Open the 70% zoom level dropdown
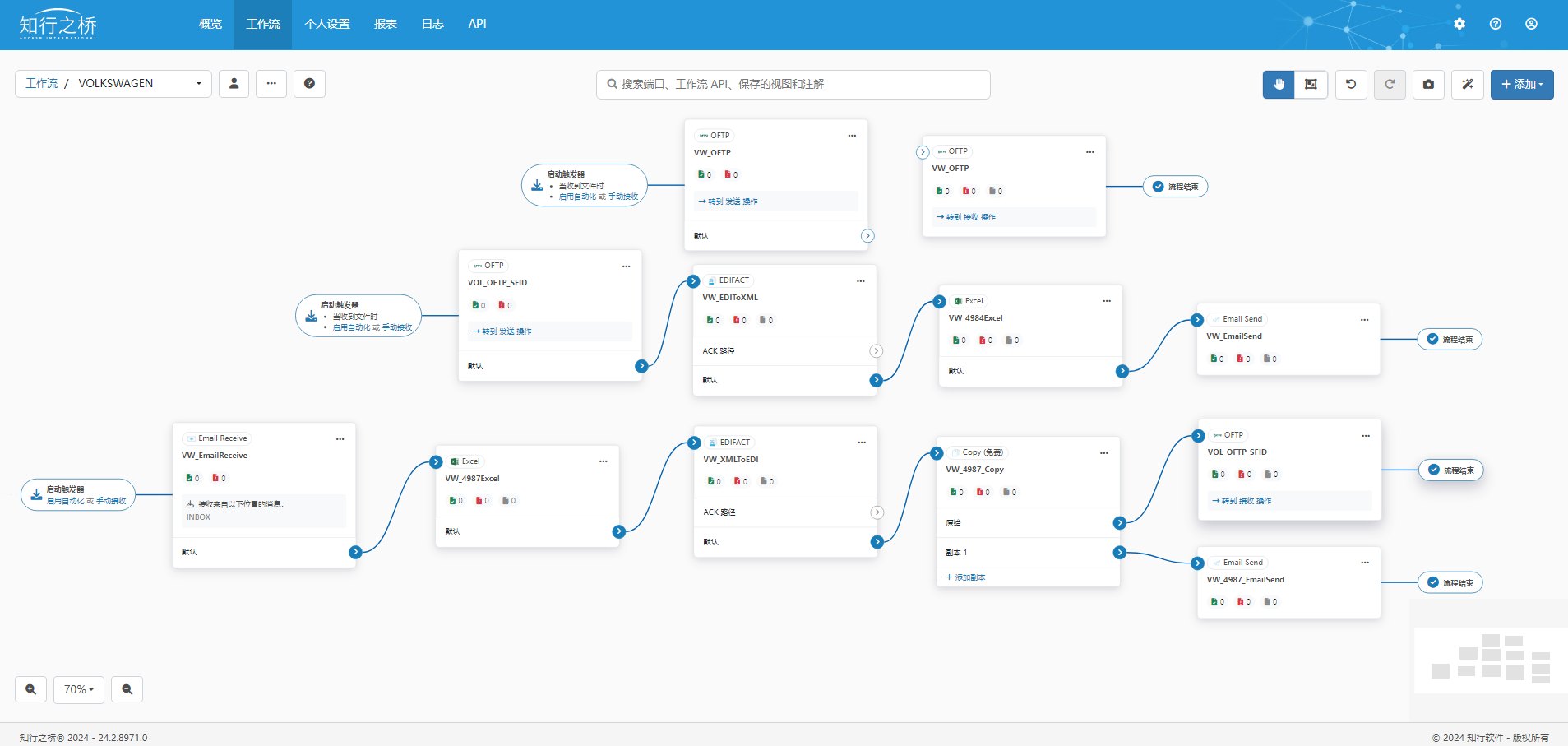Screen dimensions: 1568x746 pos(79,689)
